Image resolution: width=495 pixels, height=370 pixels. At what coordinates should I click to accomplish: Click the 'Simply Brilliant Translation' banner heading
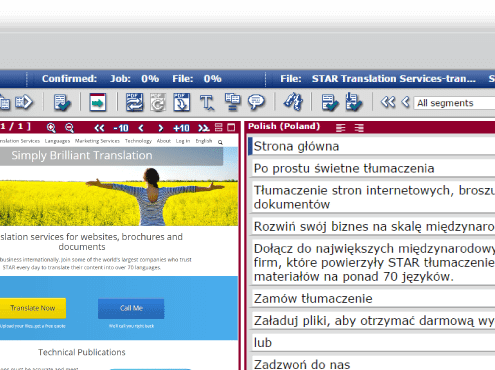tap(82, 155)
